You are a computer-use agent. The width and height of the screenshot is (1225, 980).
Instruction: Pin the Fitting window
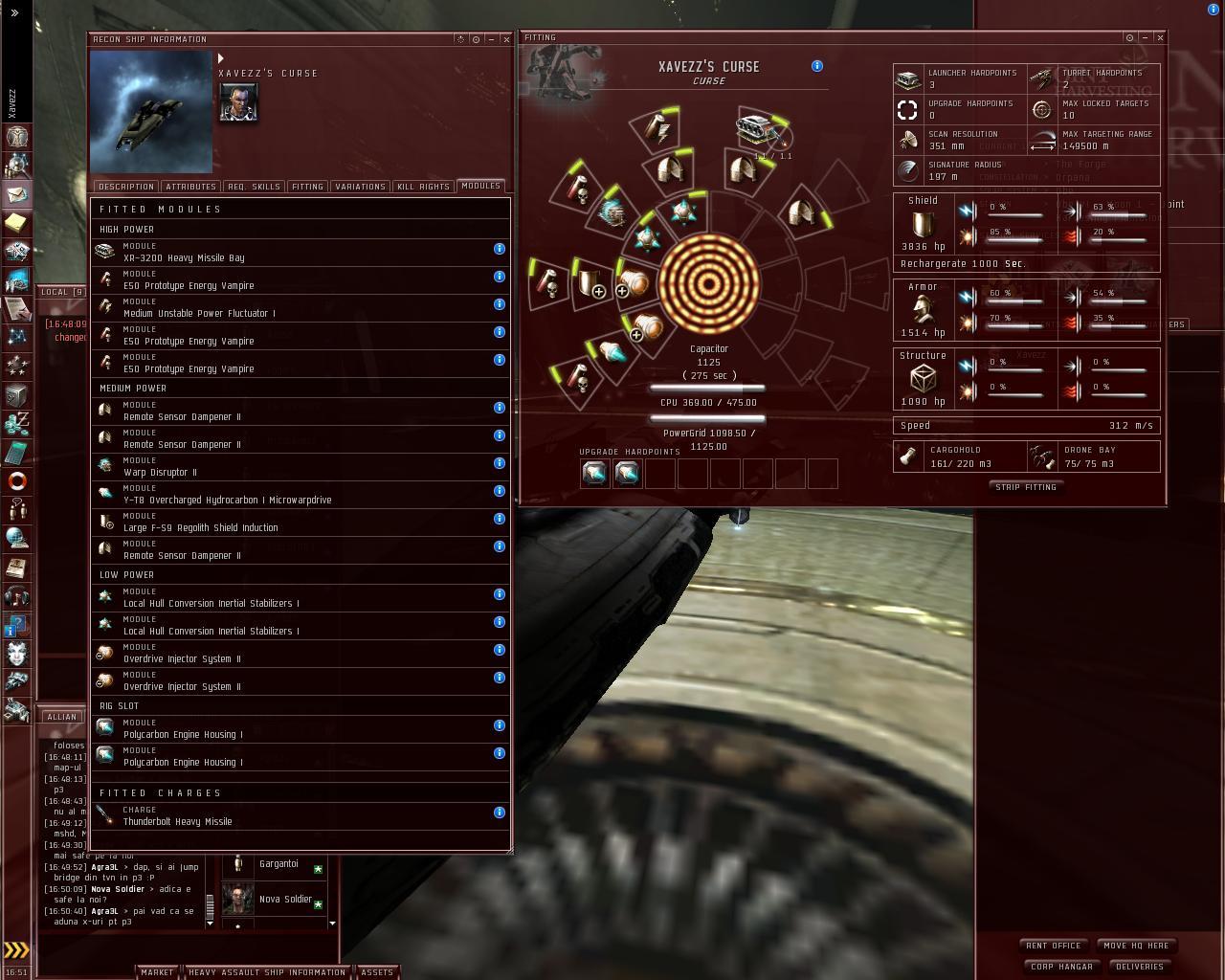[1130, 38]
